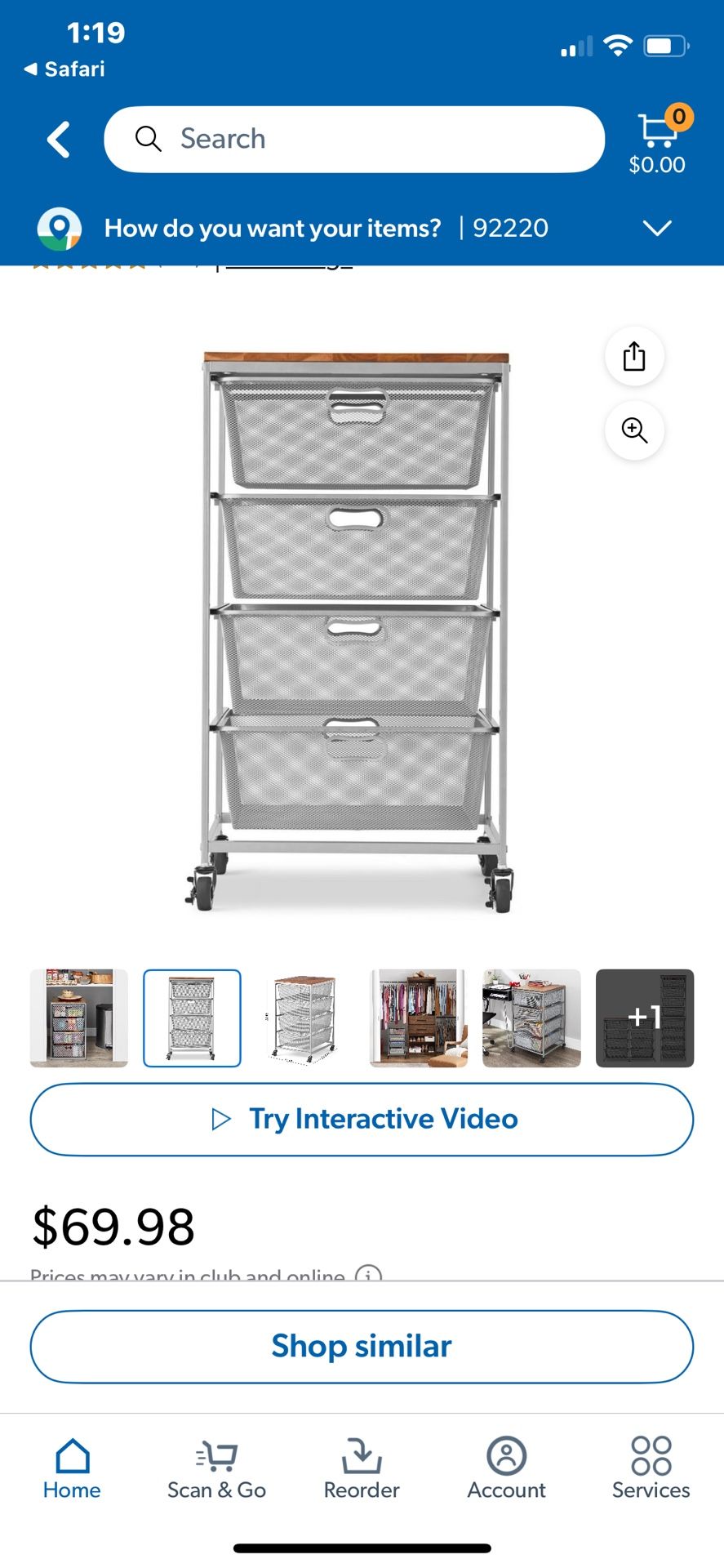The height and width of the screenshot is (1568, 724).
Task: Switch to the Home tab
Action: point(72,1468)
